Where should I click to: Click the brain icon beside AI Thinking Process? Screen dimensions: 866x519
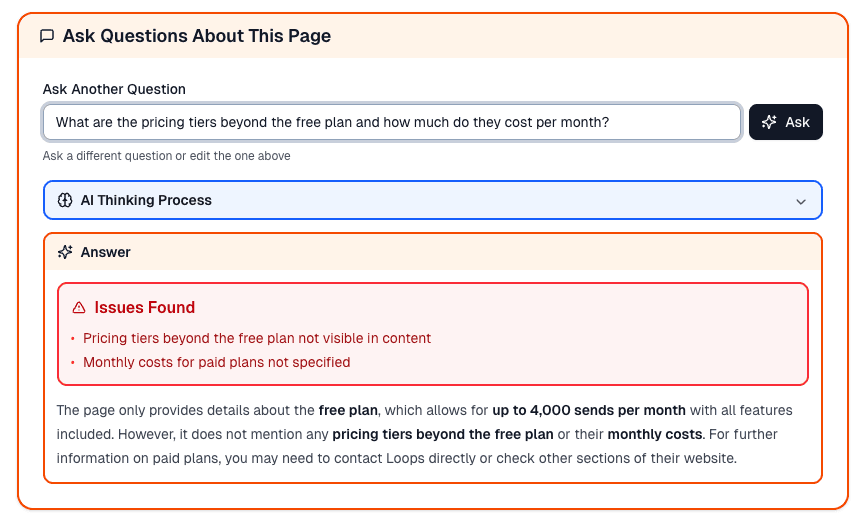[x=66, y=200]
